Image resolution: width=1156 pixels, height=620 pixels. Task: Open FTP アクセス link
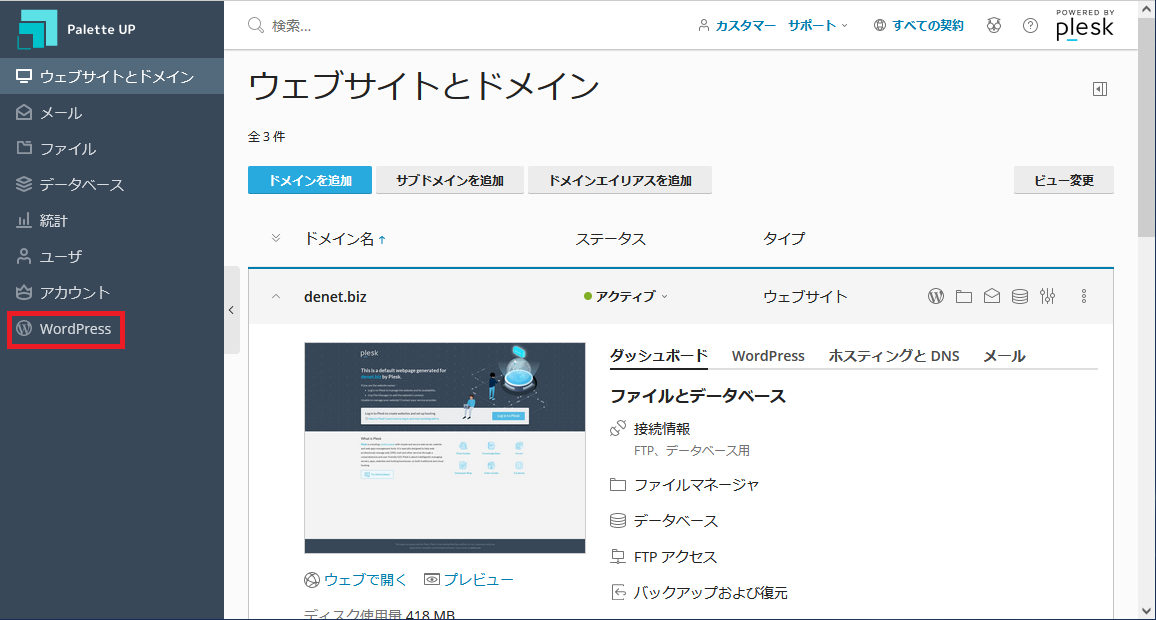tap(675, 557)
